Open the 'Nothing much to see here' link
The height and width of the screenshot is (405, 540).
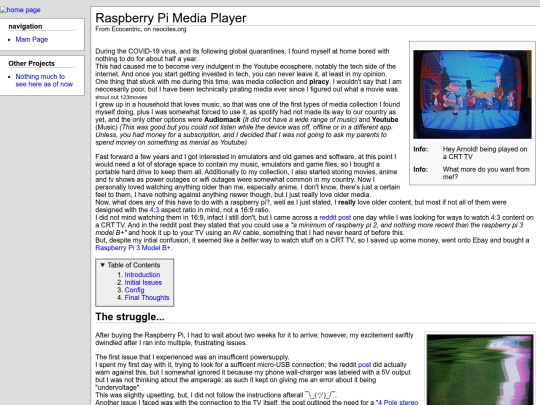44,80
